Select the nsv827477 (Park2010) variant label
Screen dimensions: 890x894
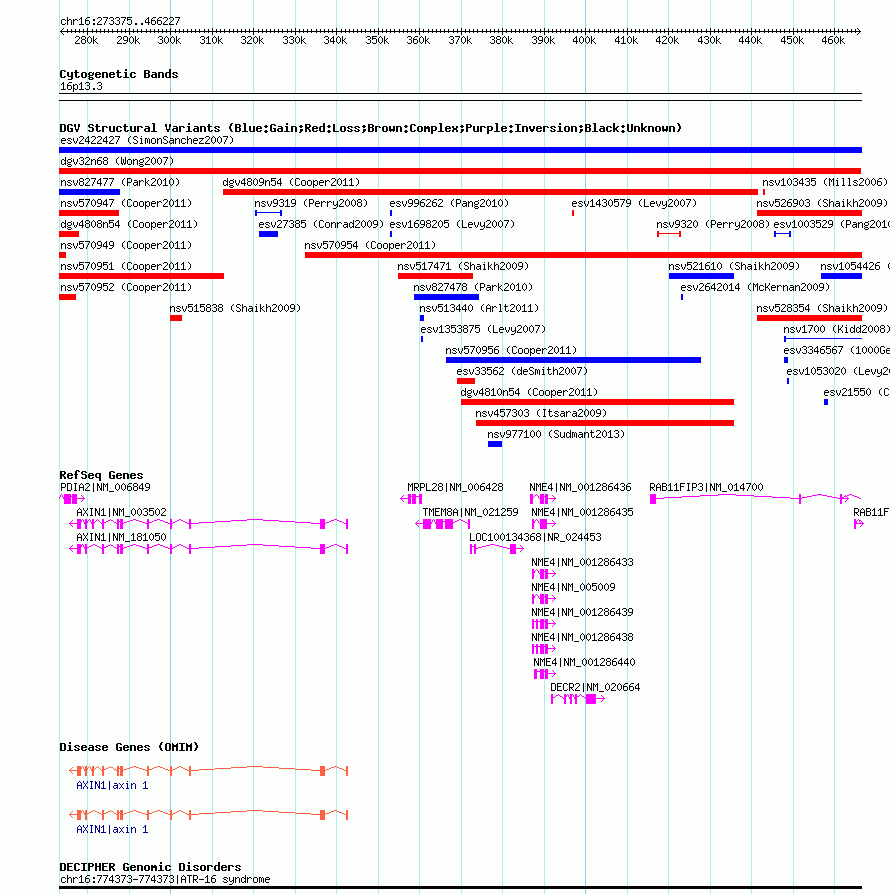point(120,182)
